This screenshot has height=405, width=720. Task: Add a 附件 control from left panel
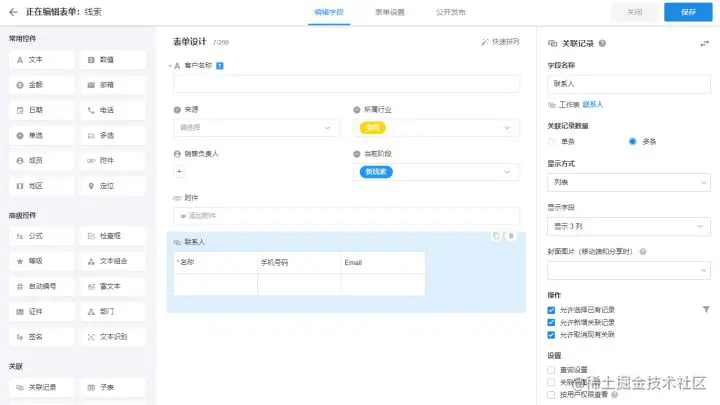(x=112, y=161)
